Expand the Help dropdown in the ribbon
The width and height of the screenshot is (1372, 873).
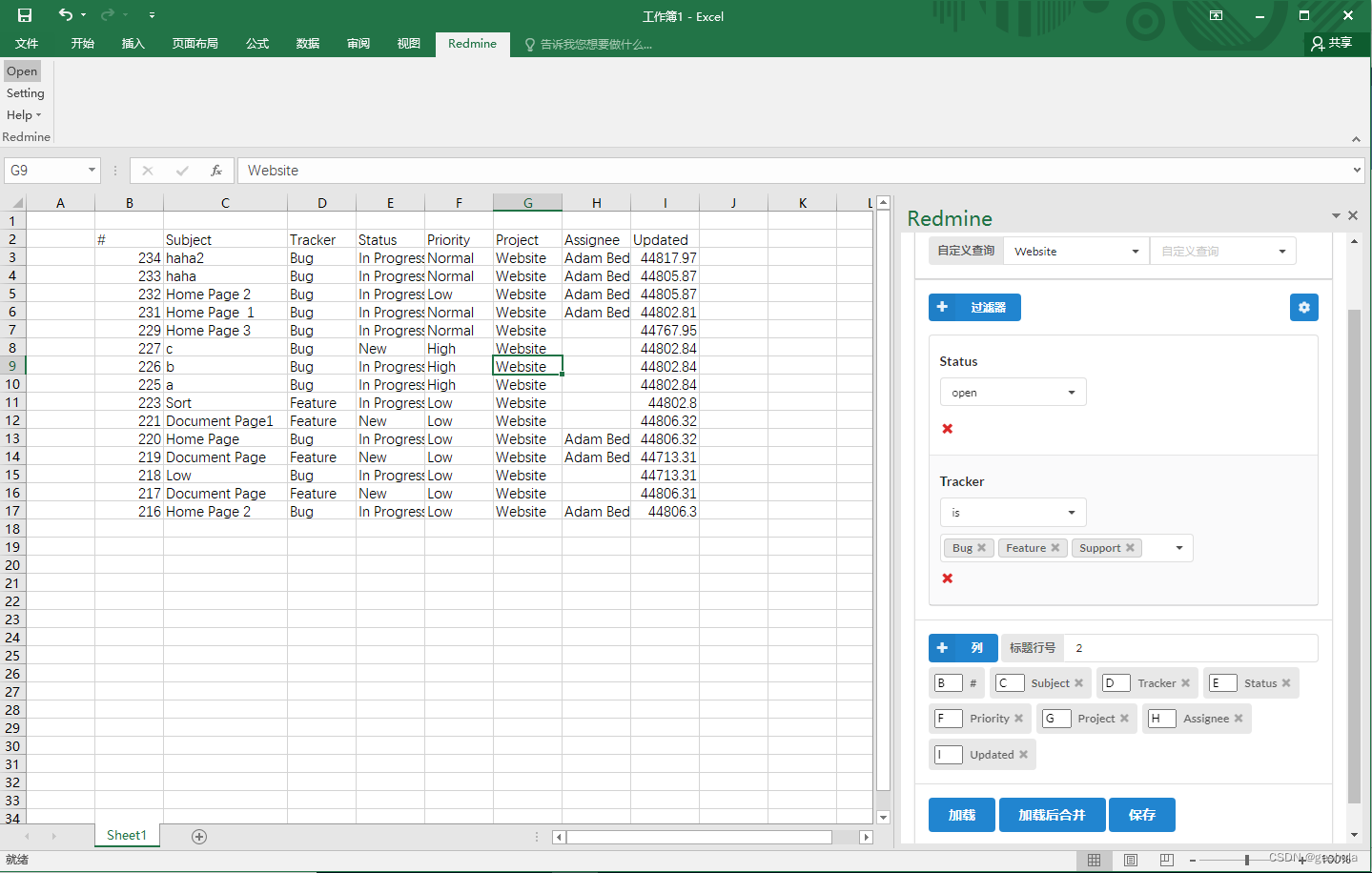coord(24,115)
